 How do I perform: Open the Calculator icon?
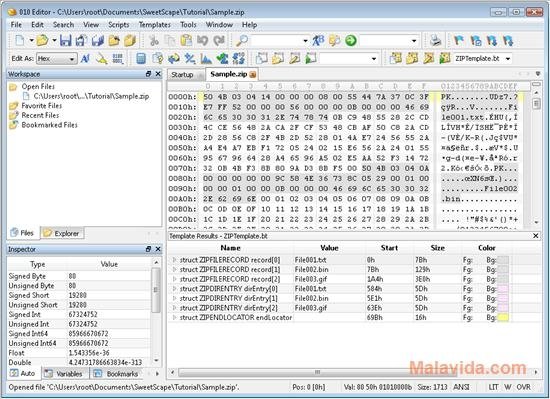pyautogui.click(x=141, y=59)
